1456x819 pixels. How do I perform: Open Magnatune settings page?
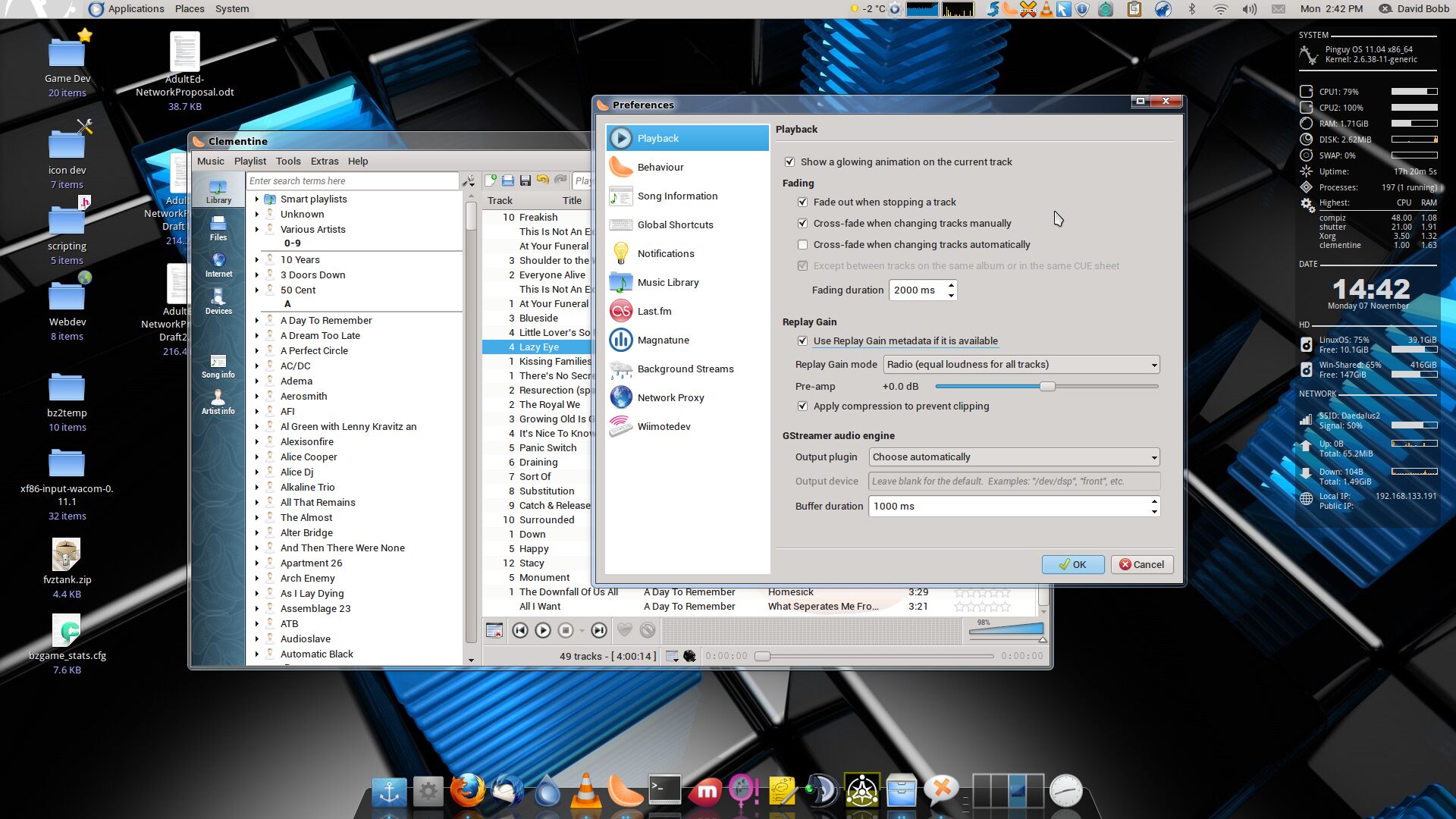click(x=687, y=340)
